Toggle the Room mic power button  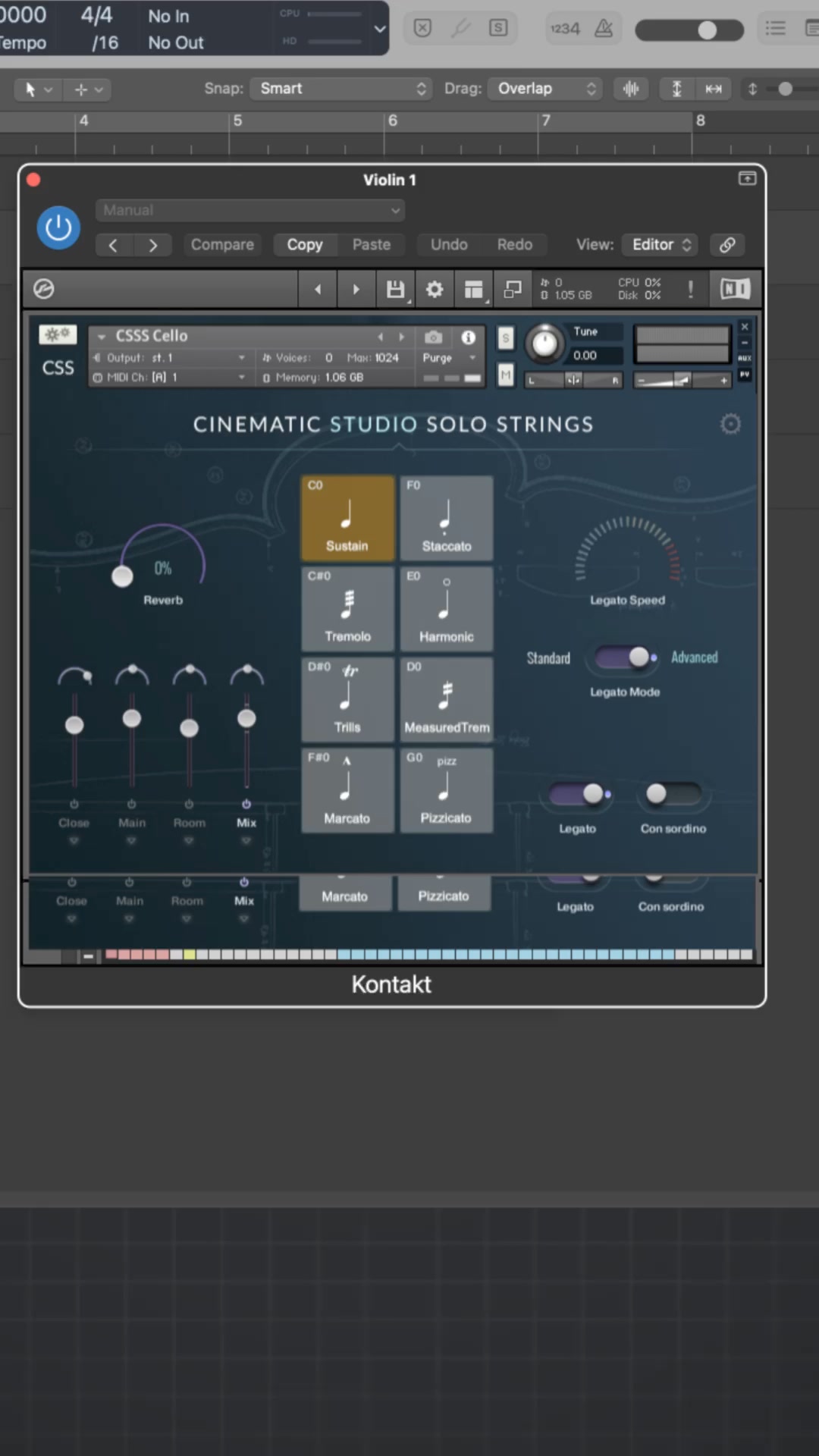point(189,804)
